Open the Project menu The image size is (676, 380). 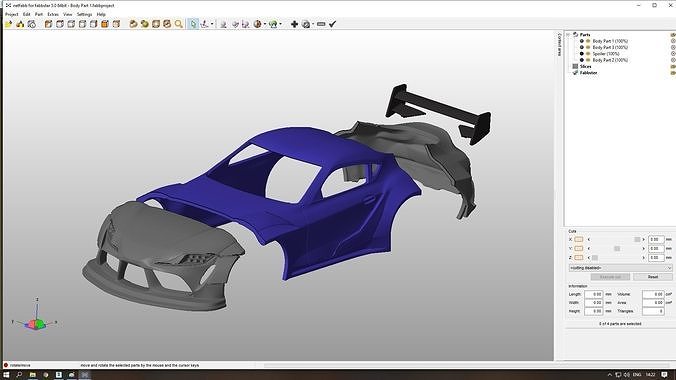point(11,14)
